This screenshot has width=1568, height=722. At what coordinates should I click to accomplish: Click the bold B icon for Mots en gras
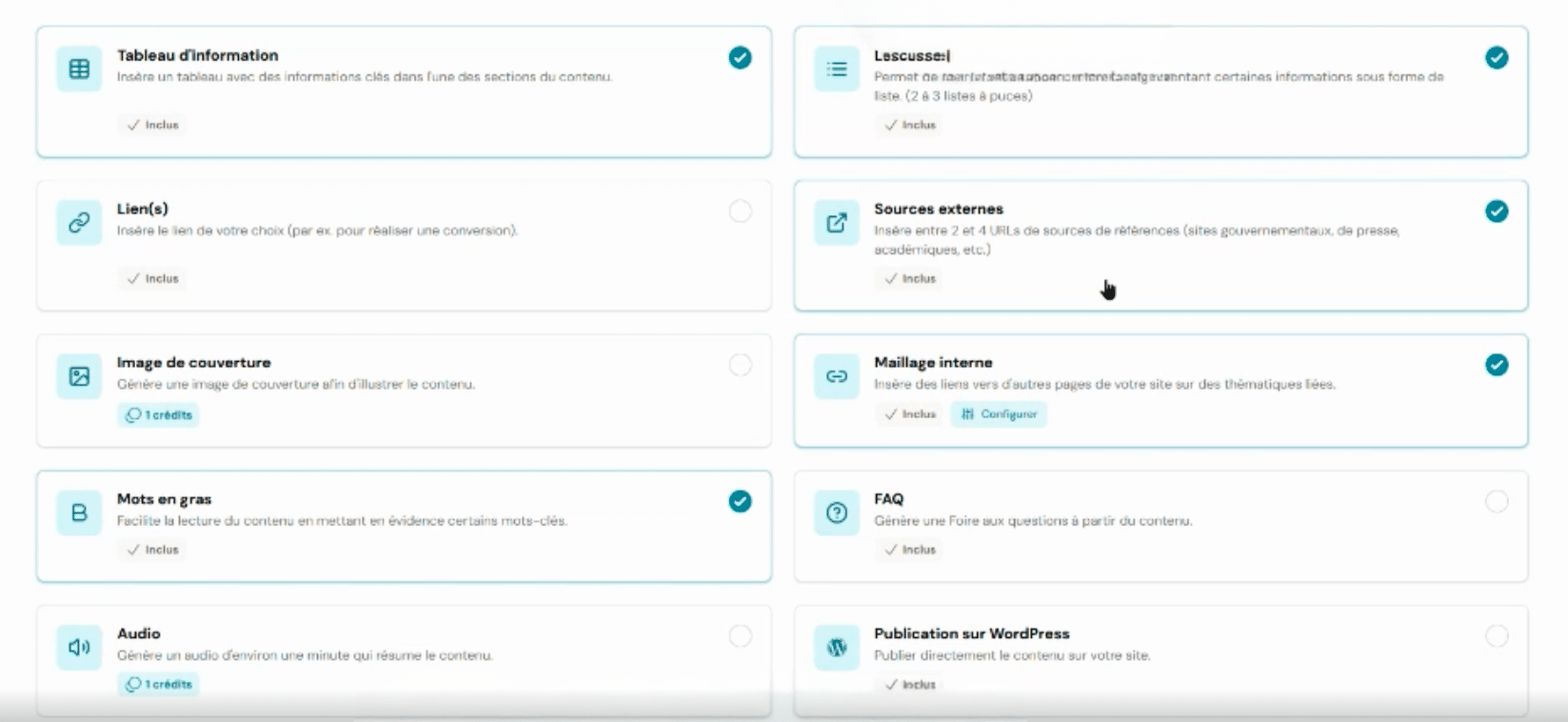pyautogui.click(x=79, y=512)
